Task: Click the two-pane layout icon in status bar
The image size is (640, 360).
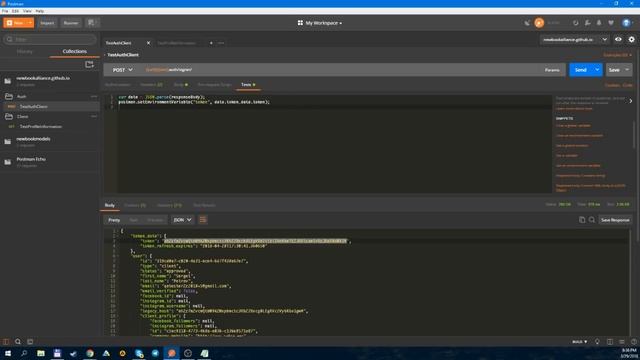Action: tap(610, 342)
